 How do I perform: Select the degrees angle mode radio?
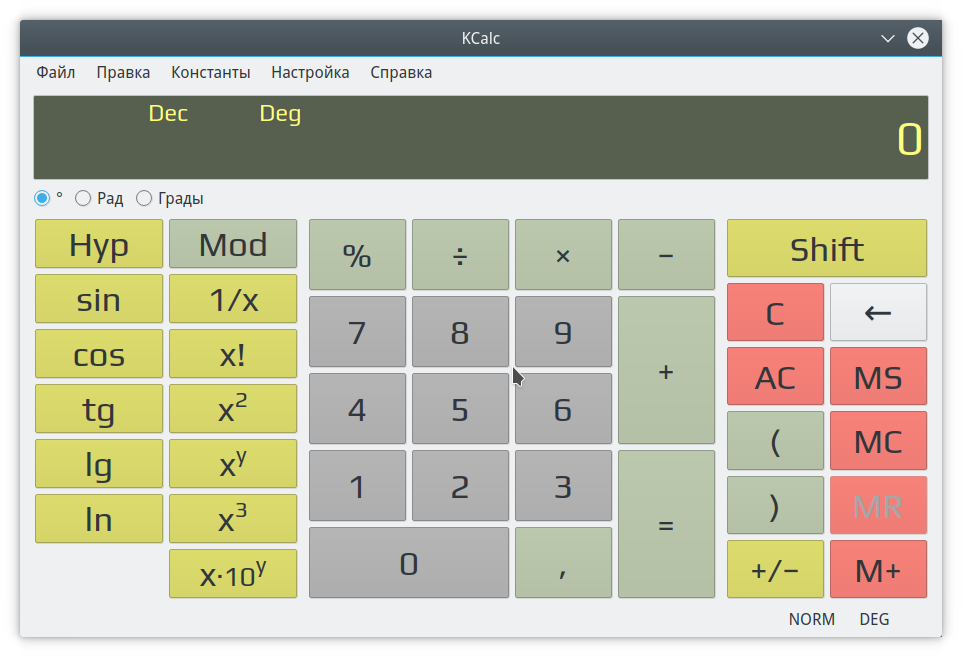[x=42, y=198]
